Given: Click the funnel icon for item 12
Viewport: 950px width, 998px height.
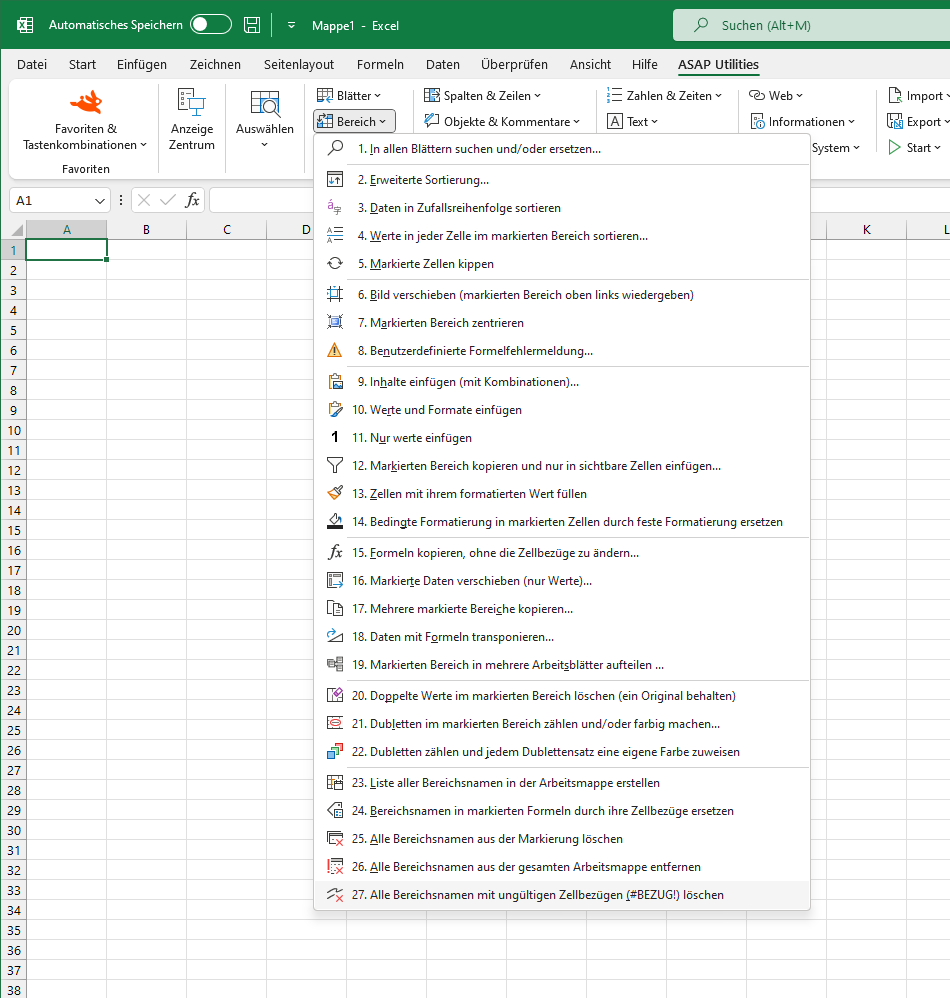Looking at the screenshot, I should pyautogui.click(x=335, y=466).
